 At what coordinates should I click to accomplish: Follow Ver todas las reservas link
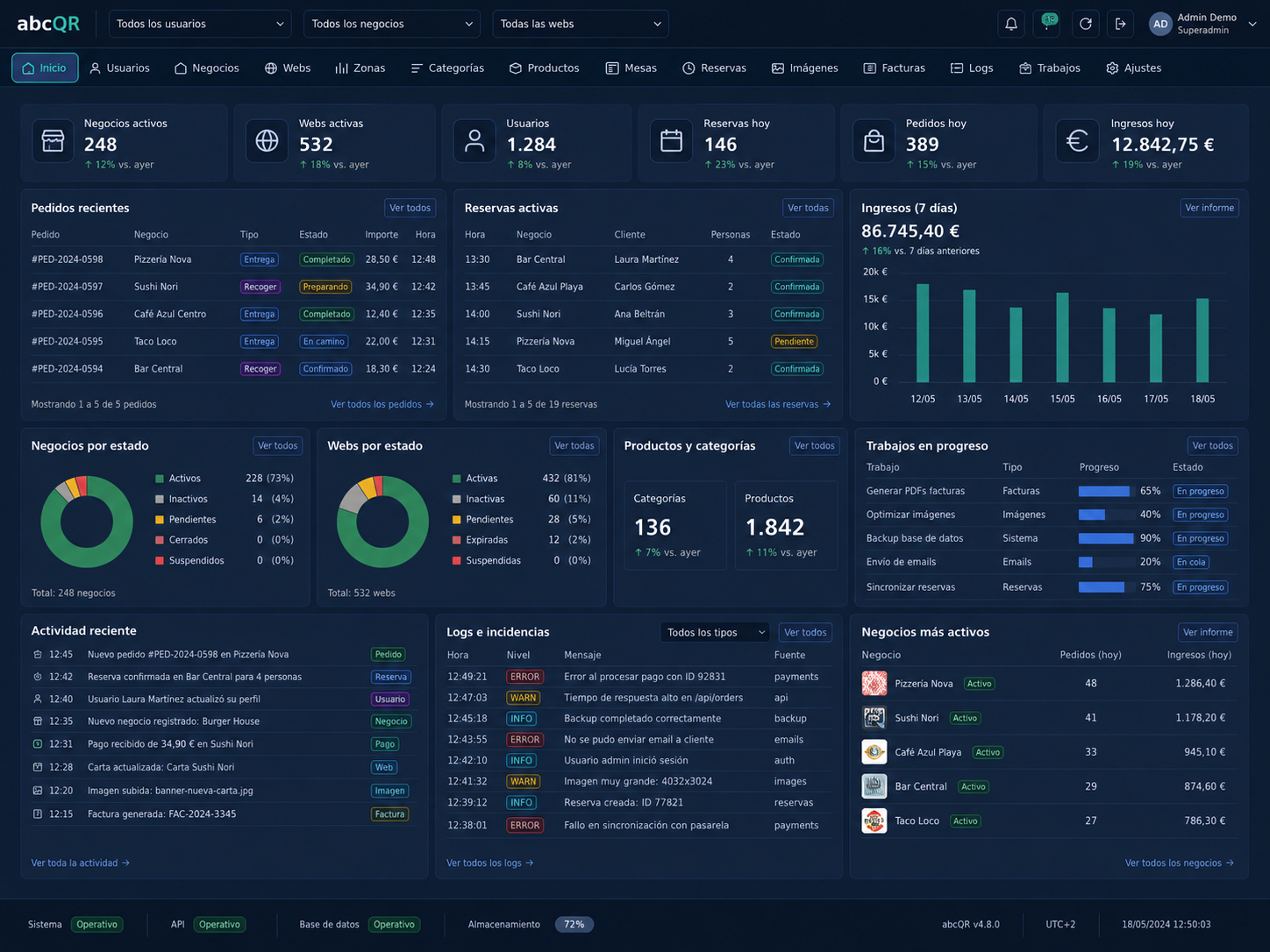pyautogui.click(x=778, y=404)
